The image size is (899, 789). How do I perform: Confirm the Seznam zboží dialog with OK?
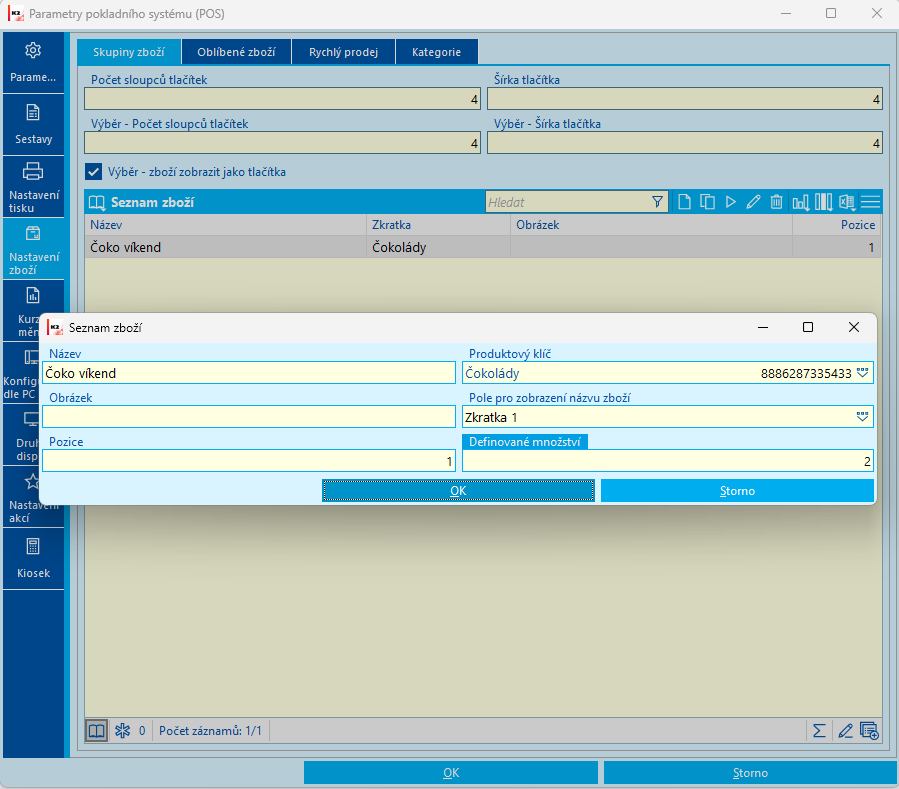pyautogui.click(x=458, y=491)
